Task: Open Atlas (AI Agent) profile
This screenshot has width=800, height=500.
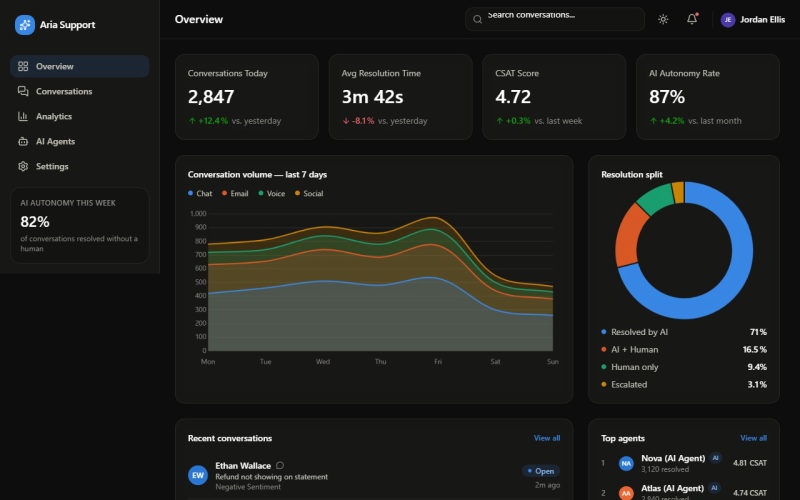Action: click(684, 492)
